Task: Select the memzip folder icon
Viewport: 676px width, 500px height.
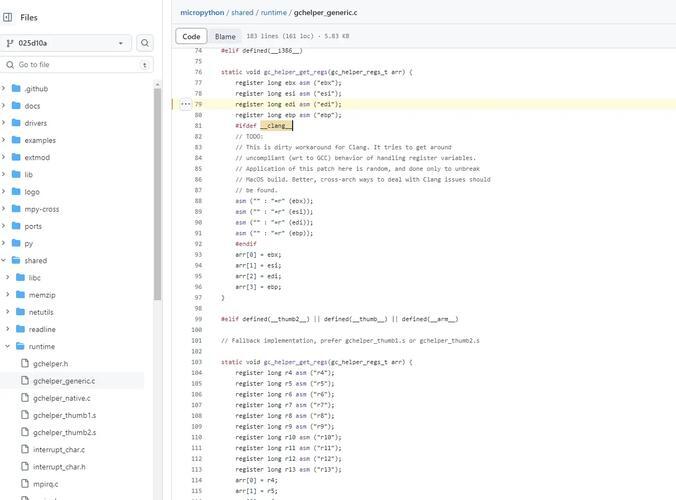Action: [20, 295]
